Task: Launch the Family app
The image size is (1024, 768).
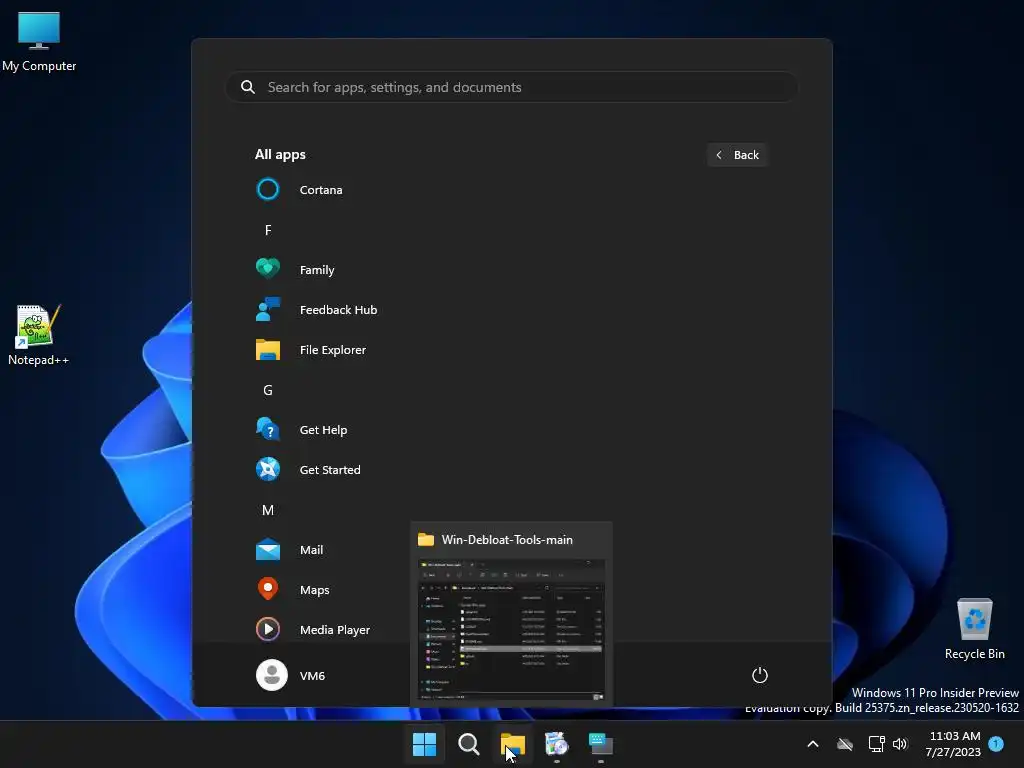Action: [x=295, y=270]
